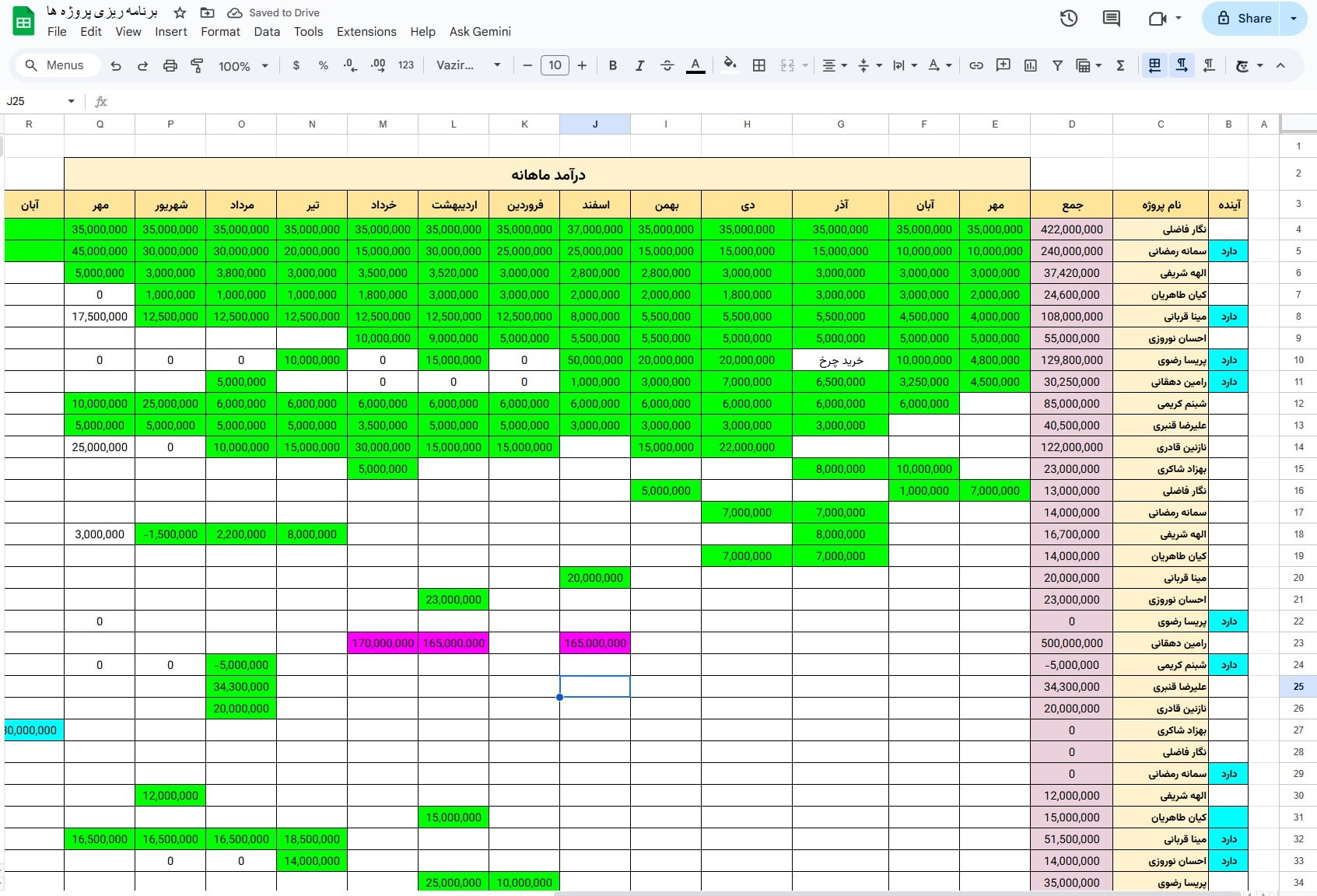Click Ask Gemini in the menu bar
1317x896 pixels.
point(479,32)
